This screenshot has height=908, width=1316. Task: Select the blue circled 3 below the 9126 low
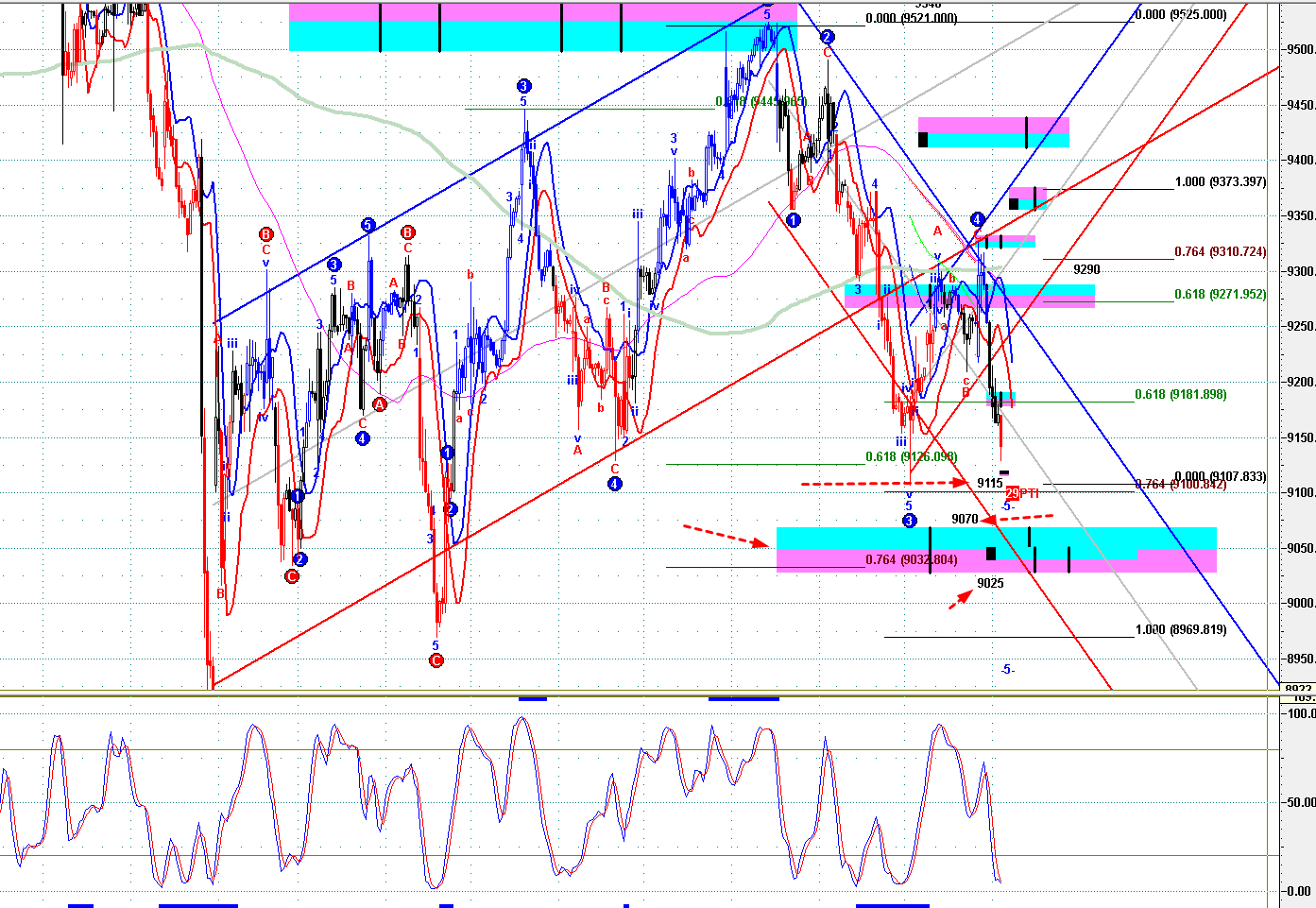click(x=909, y=521)
